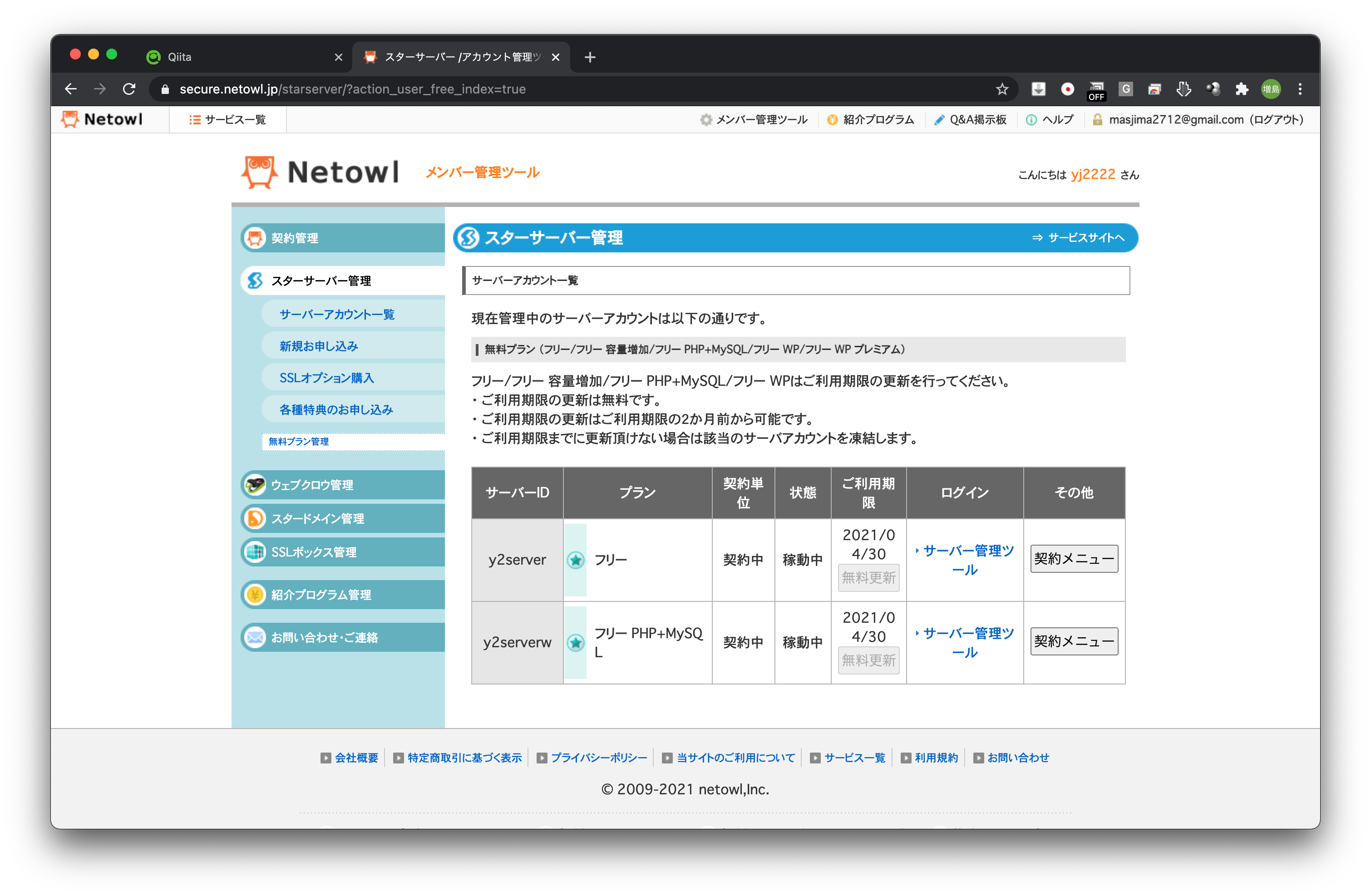Click the orange icon beside スタードメイン管理
1371x896 pixels.
(255, 518)
